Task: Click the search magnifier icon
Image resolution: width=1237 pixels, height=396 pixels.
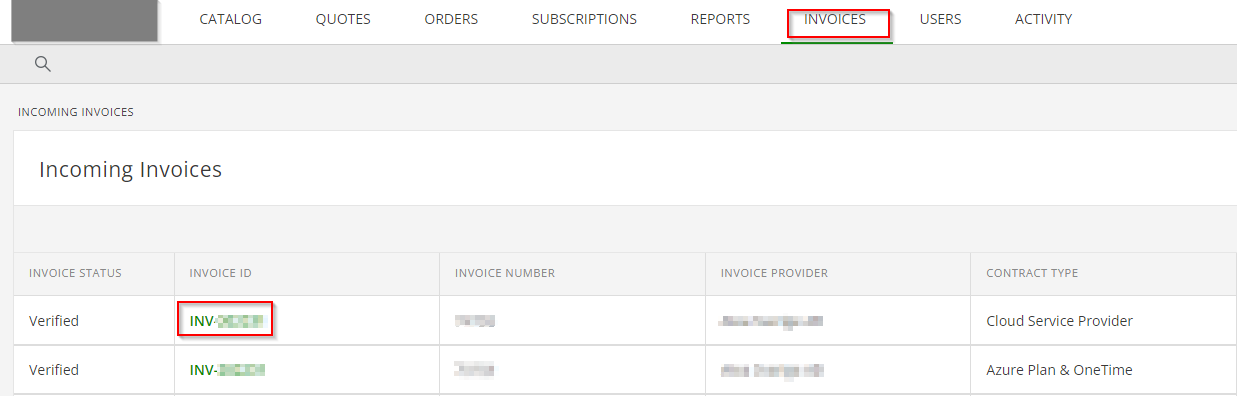Action: point(42,64)
